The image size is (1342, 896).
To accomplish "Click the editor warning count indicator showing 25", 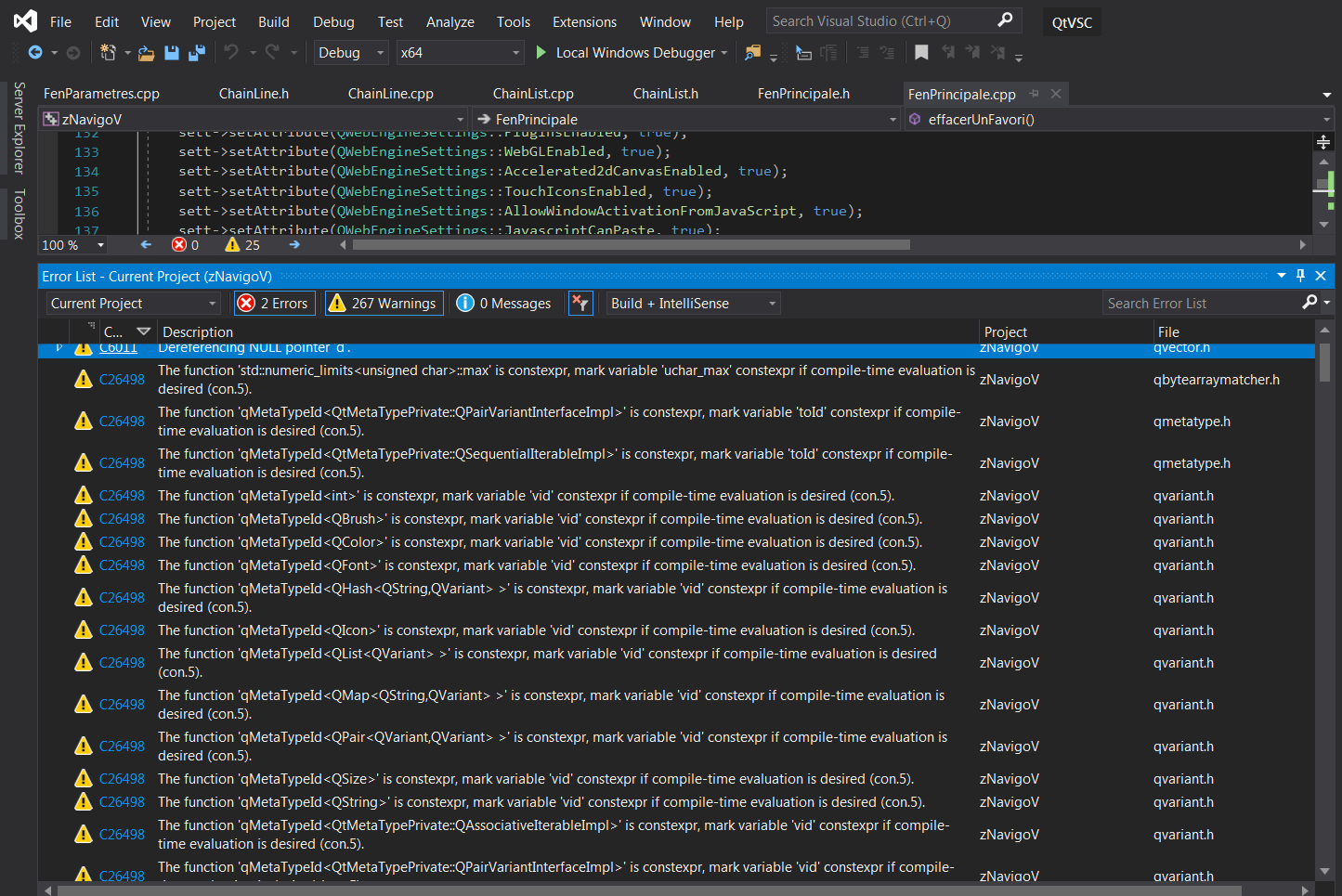I will coord(242,245).
